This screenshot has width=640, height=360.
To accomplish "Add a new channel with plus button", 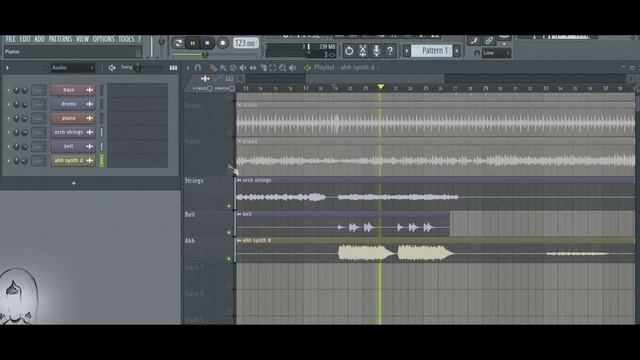I will tap(73, 184).
